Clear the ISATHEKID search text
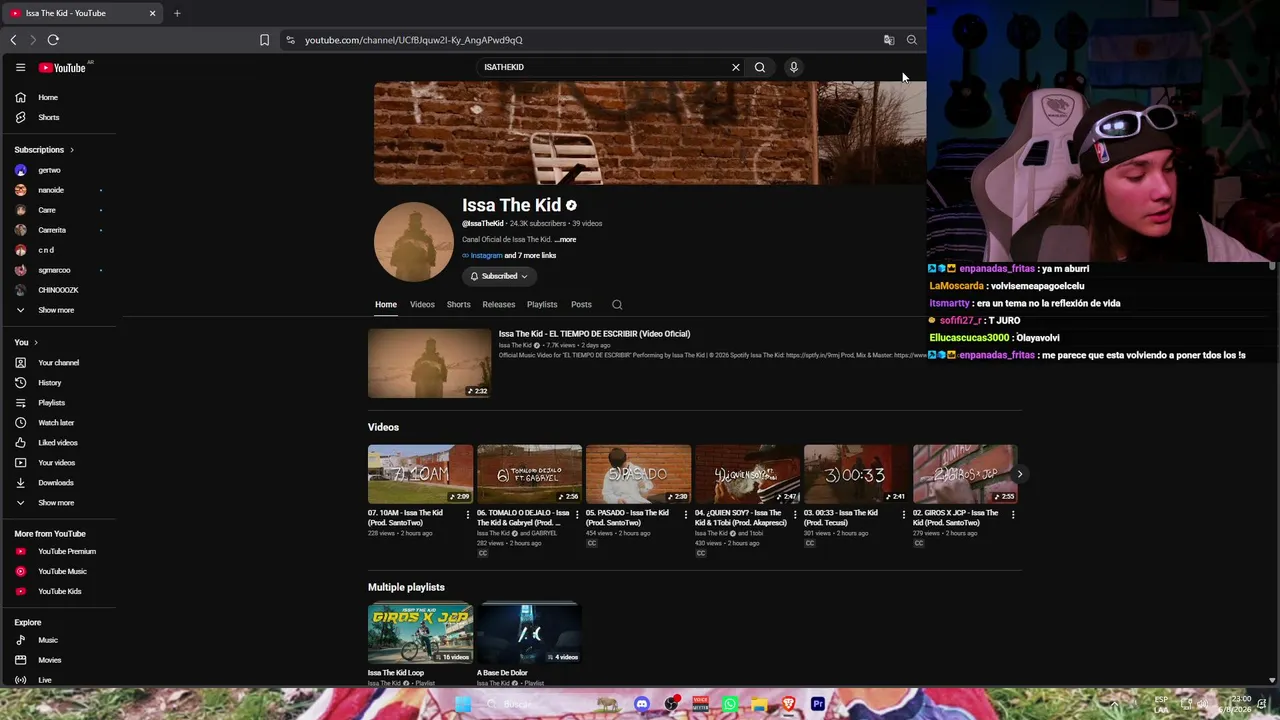 [736, 67]
